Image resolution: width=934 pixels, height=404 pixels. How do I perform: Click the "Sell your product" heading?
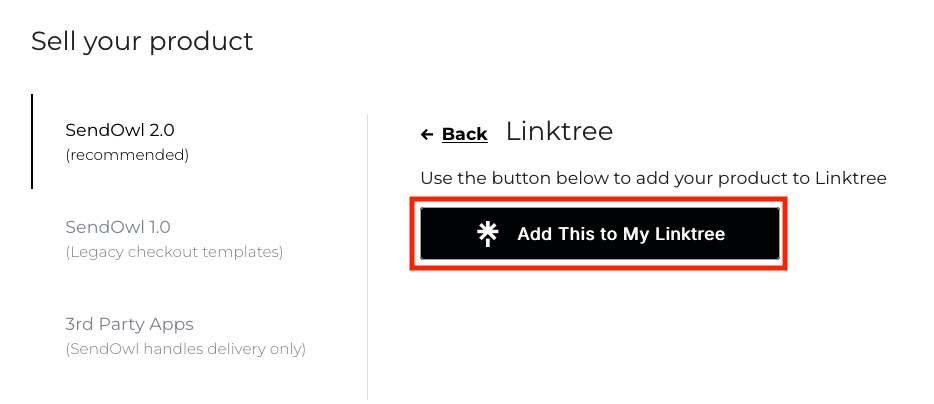tap(142, 42)
